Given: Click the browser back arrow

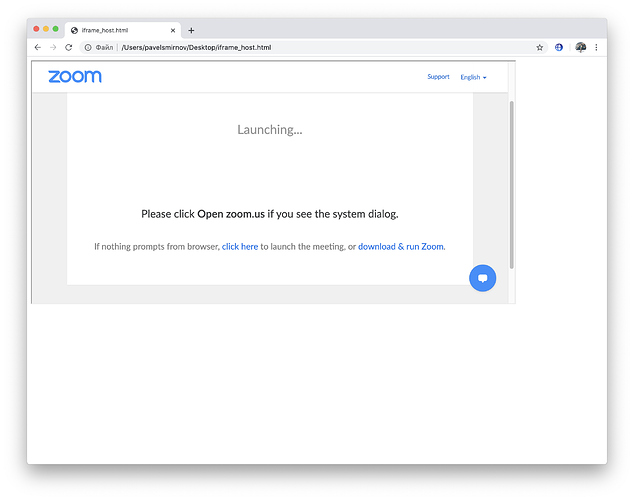Looking at the screenshot, I should (x=38, y=47).
